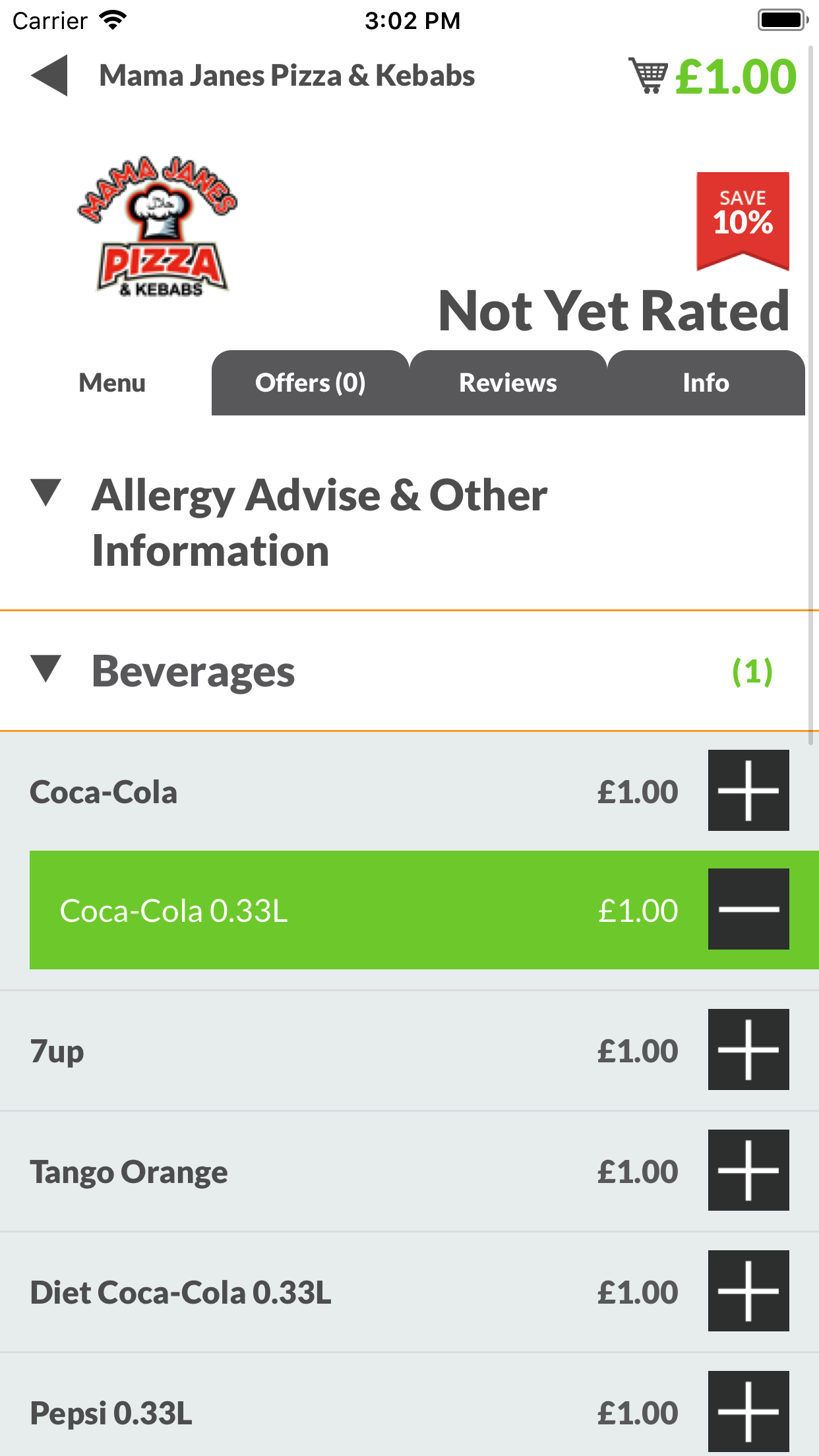819x1456 pixels.
Task: Add Coca-Cola with its plus icon
Action: point(748,790)
